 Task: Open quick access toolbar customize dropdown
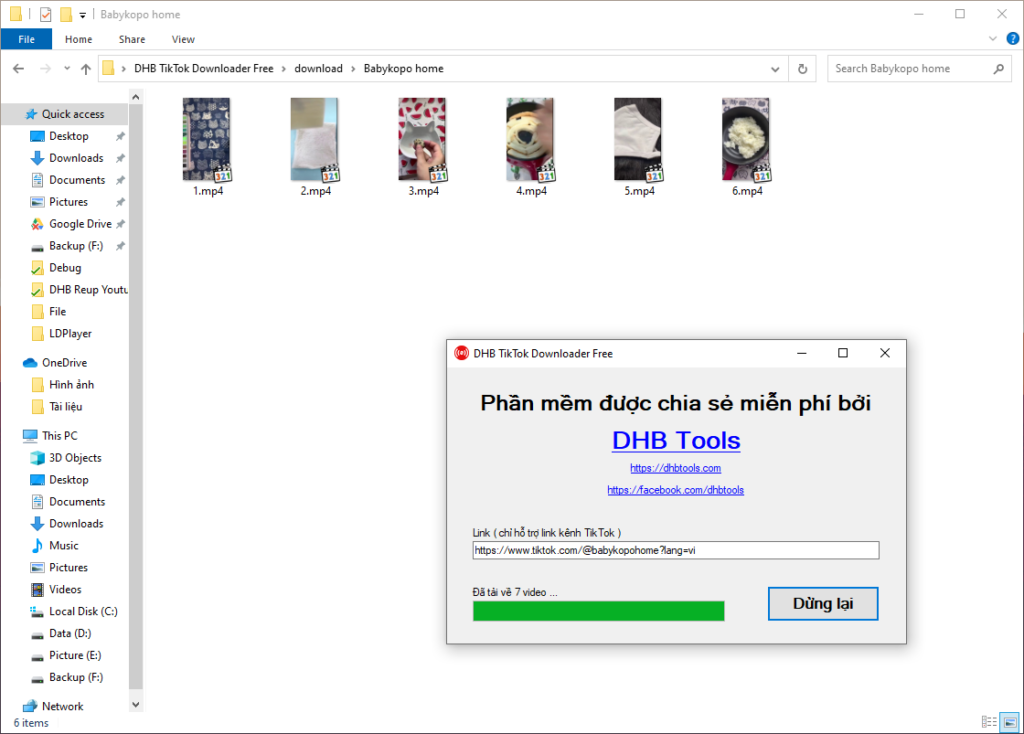click(83, 14)
